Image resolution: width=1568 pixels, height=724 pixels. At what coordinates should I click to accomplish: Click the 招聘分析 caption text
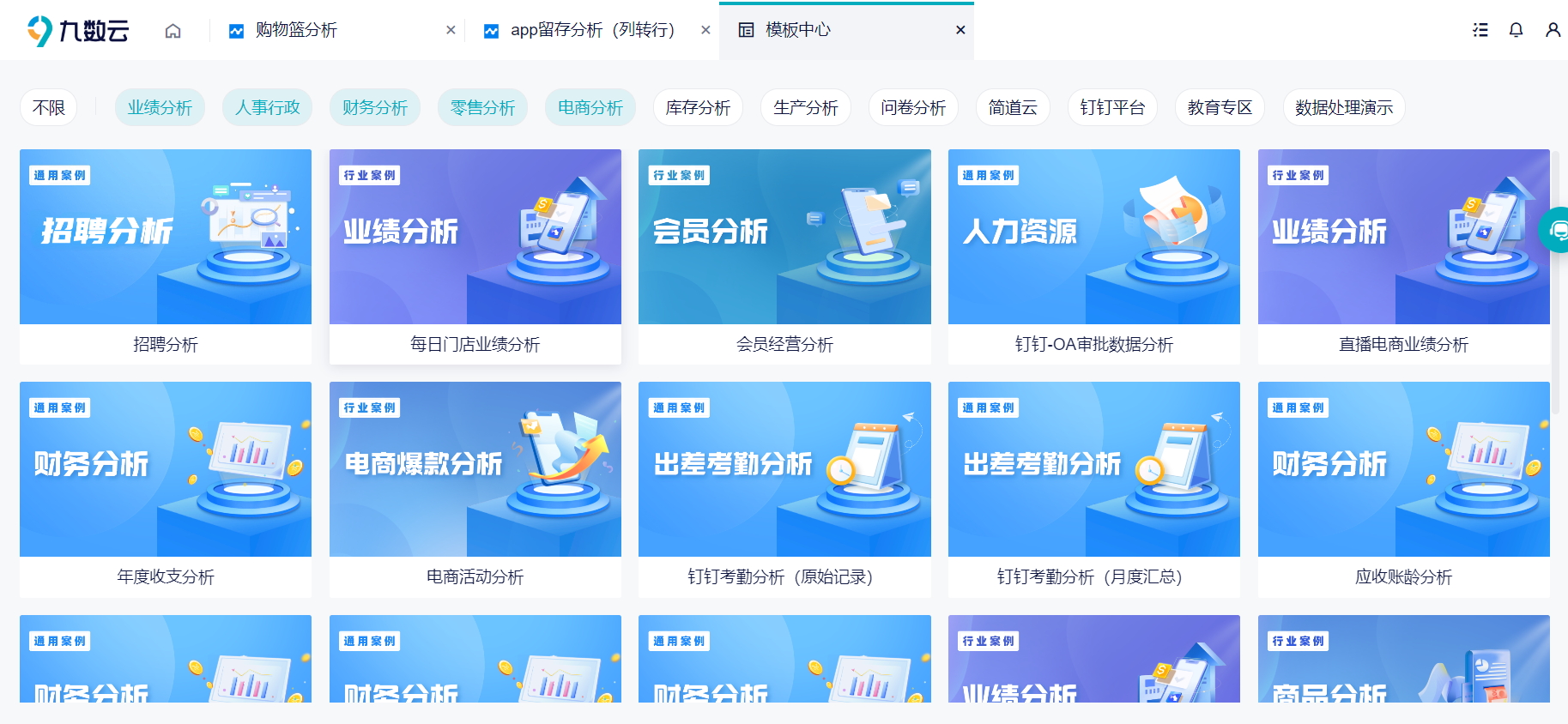[166, 345]
